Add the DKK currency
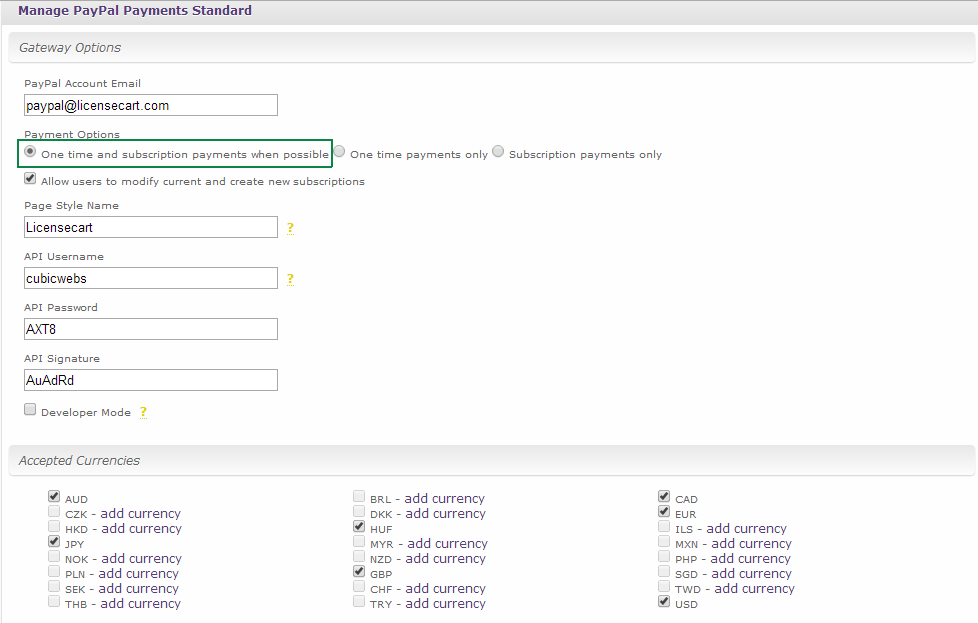This screenshot has height=623, width=978. click(445, 514)
